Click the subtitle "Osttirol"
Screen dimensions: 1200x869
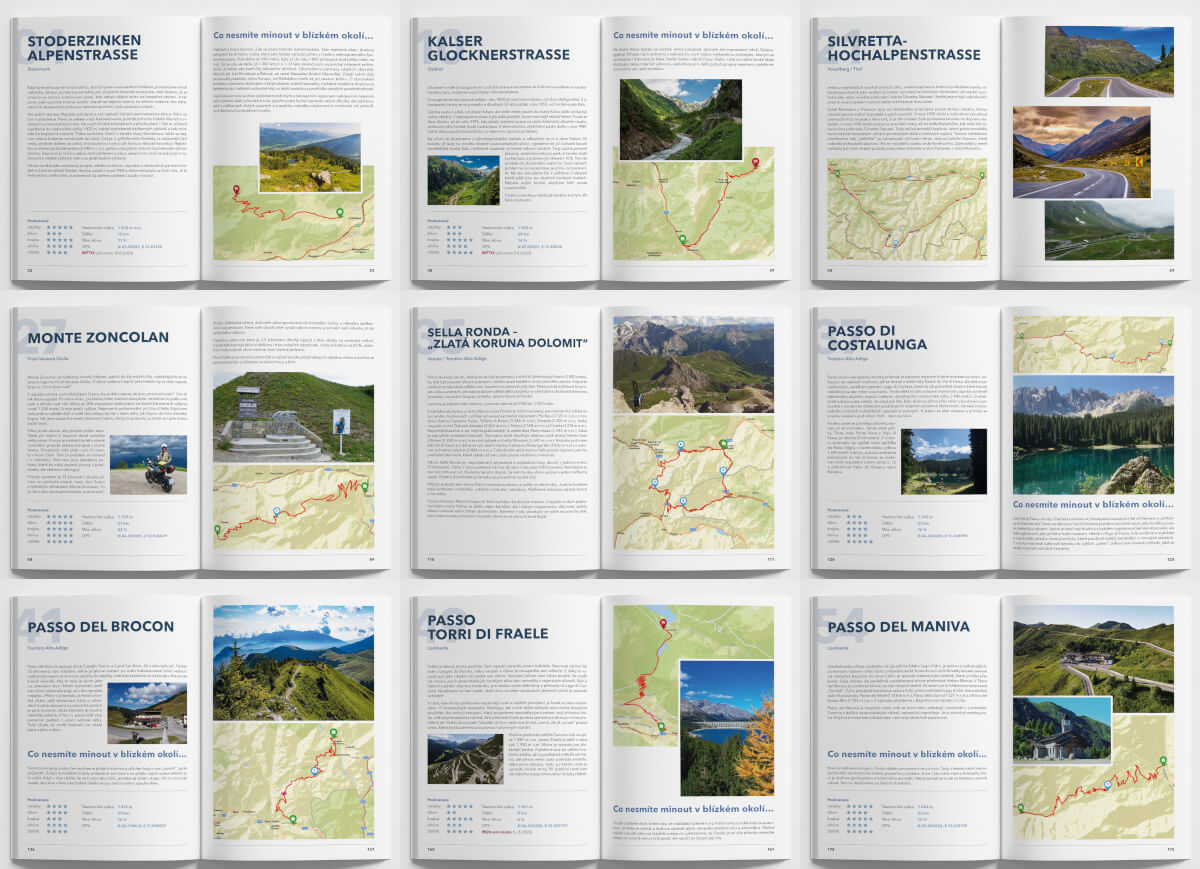(x=435, y=71)
